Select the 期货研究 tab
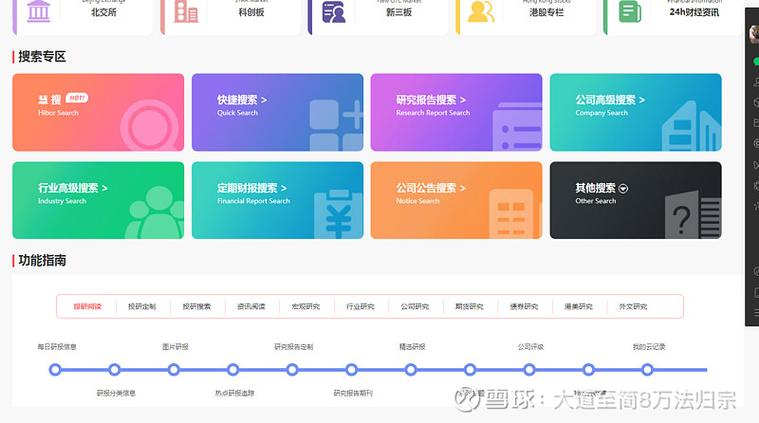The height and width of the screenshot is (423, 759). [x=469, y=306]
